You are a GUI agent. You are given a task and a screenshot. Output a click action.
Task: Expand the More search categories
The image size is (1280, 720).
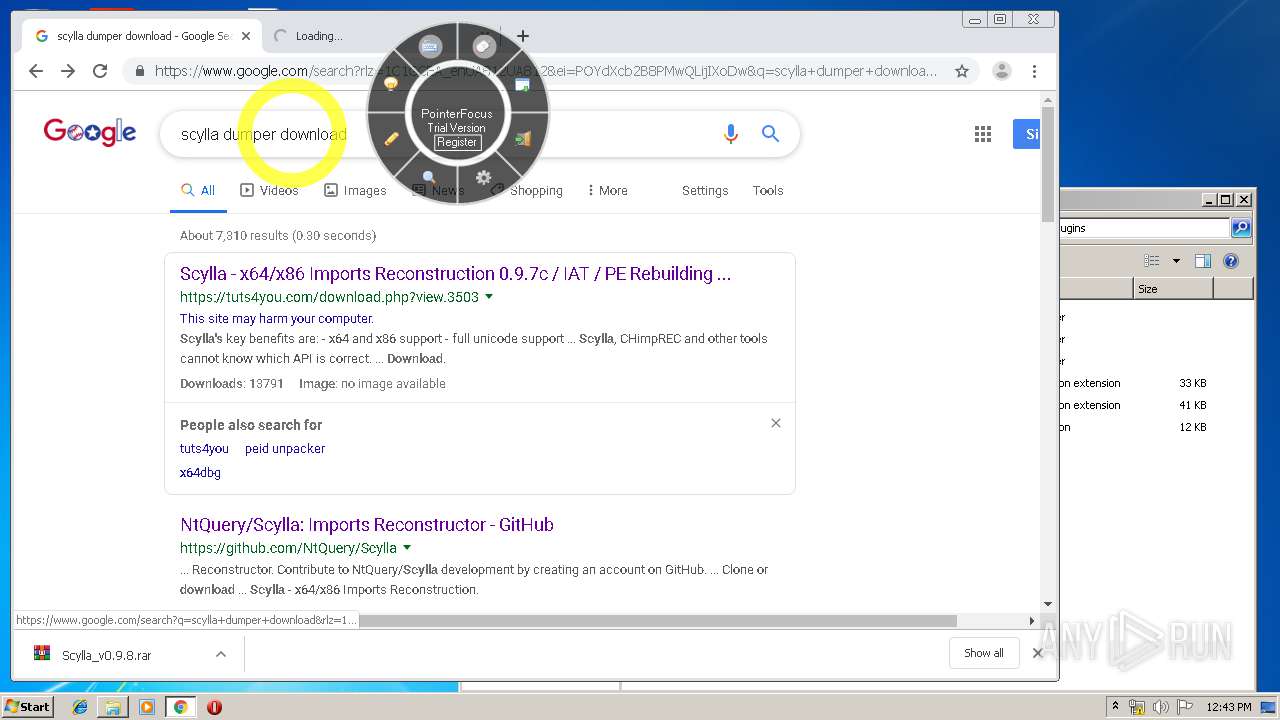[607, 190]
